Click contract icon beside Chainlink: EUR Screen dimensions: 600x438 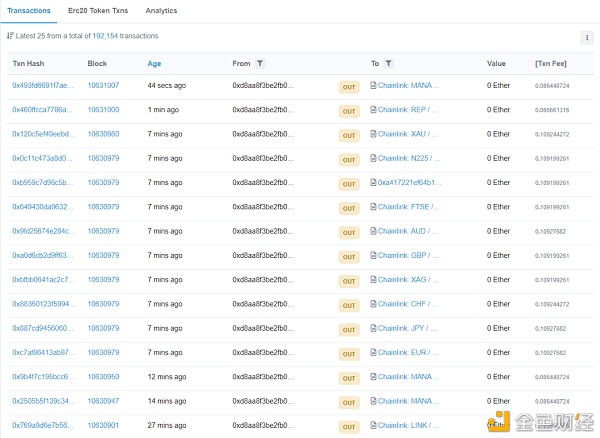pos(373,352)
